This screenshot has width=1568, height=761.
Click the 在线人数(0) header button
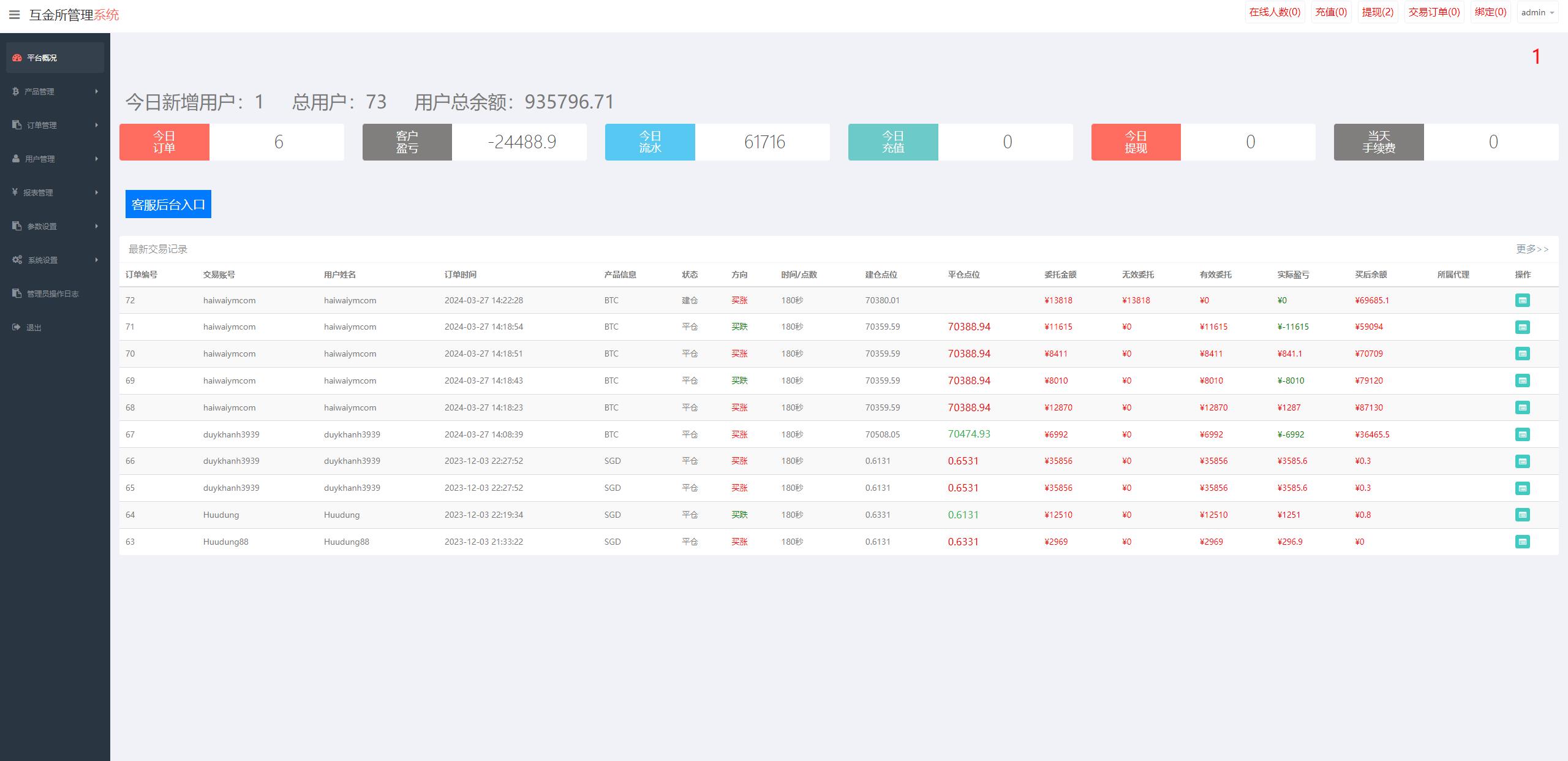coord(1275,12)
